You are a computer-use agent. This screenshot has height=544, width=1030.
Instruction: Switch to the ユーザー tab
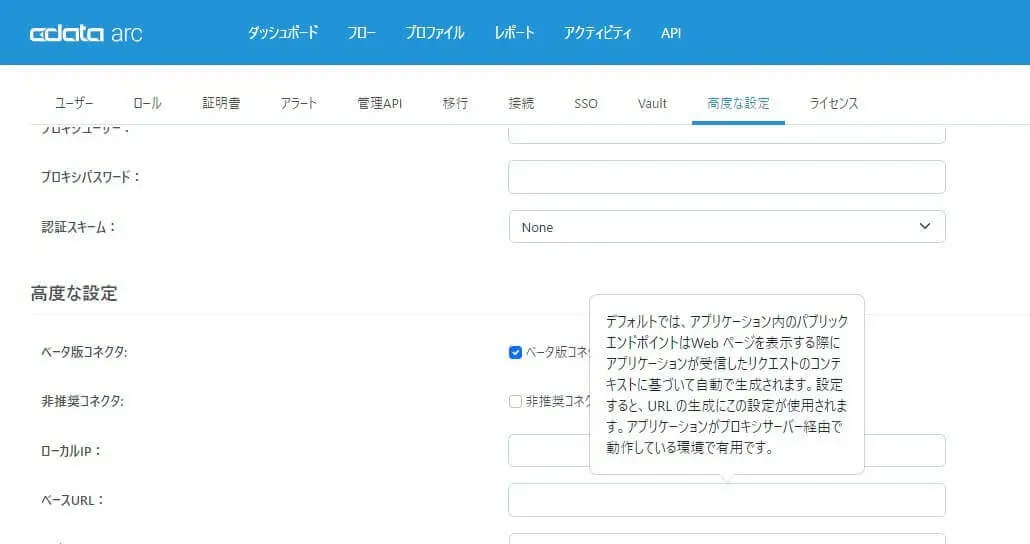74,103
